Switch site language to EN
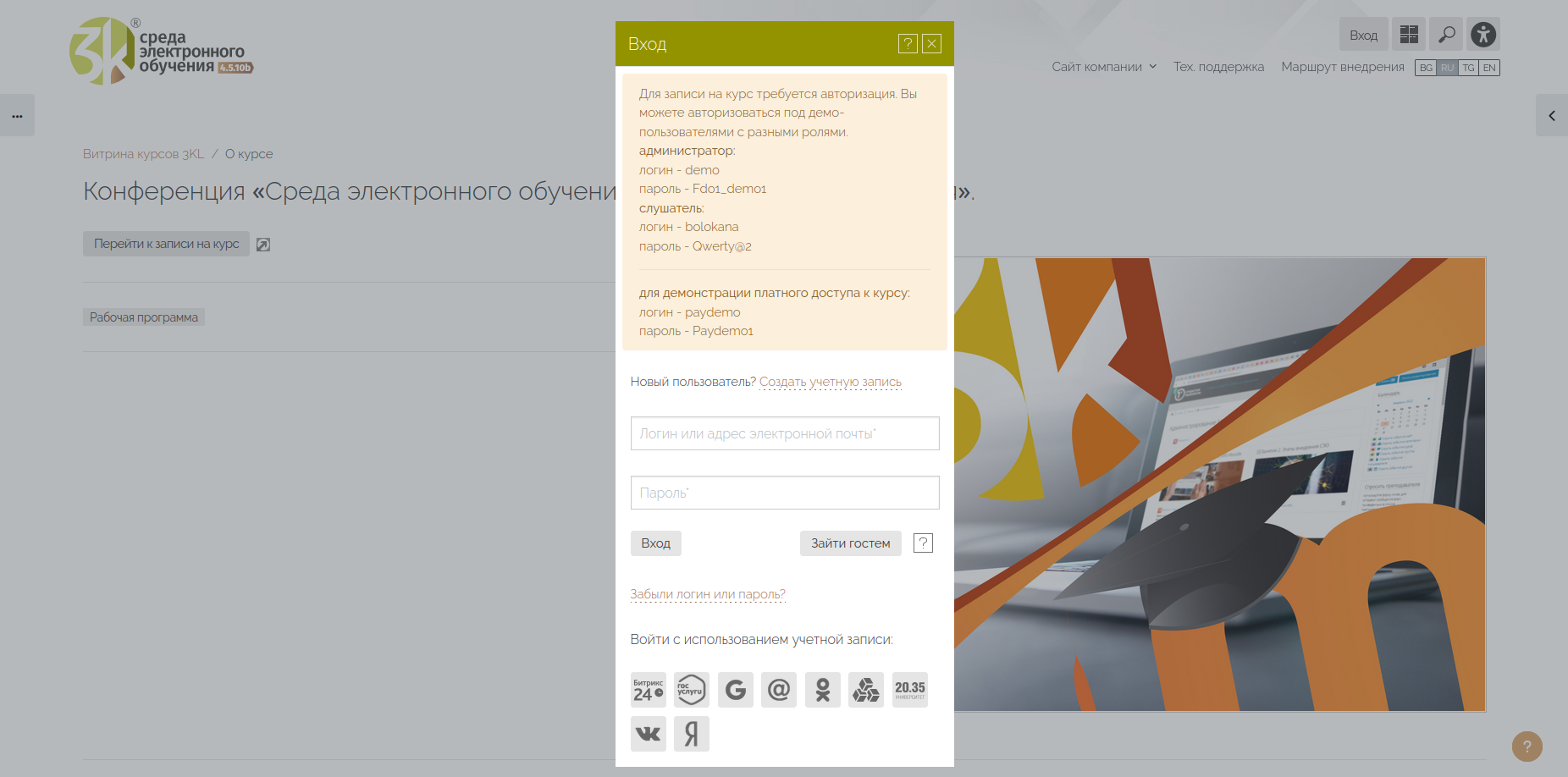Screen dimensions: 1568x777 coord(1489,68)
